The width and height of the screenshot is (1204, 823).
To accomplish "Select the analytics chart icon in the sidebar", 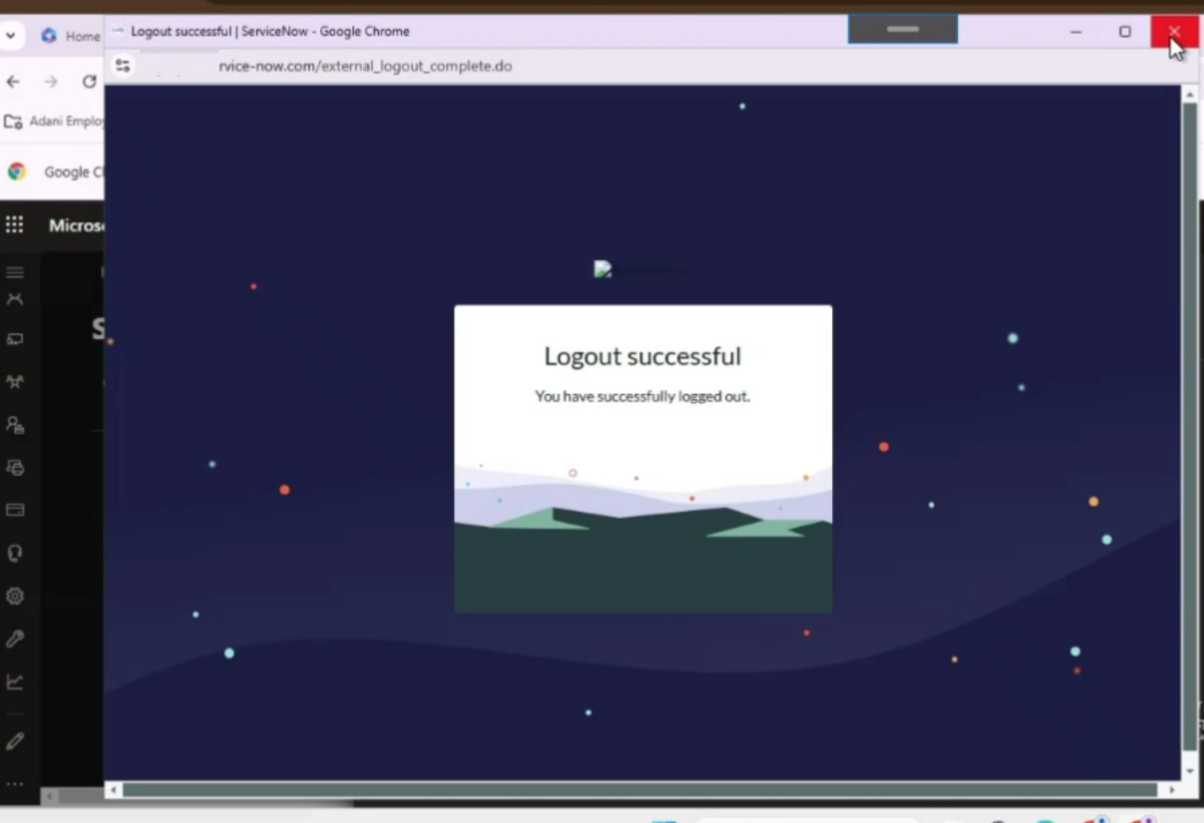I will [14, 682].
